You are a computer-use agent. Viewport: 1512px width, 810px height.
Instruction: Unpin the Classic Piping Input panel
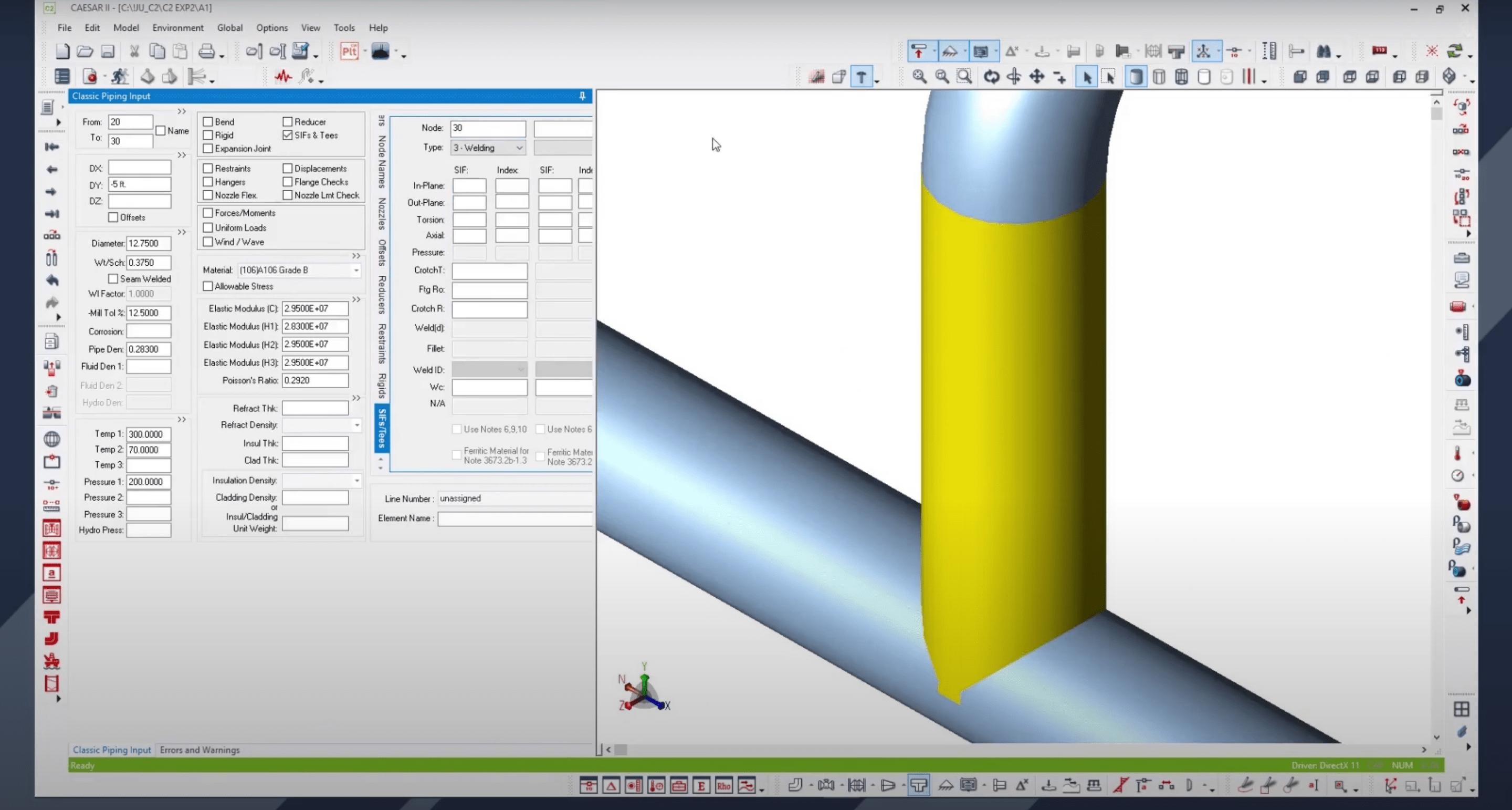[x=581, y=96]
